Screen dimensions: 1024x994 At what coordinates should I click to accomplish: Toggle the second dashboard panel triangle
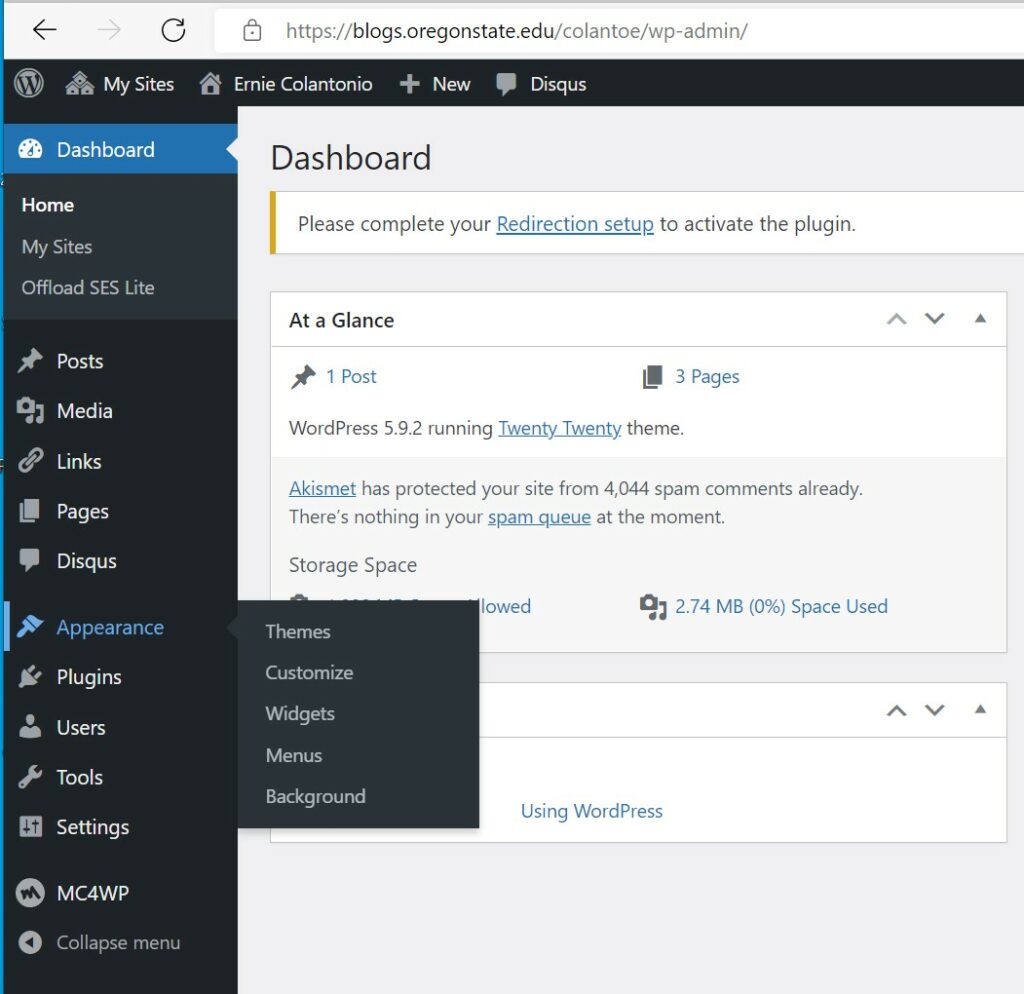click(x=980, y=709)
